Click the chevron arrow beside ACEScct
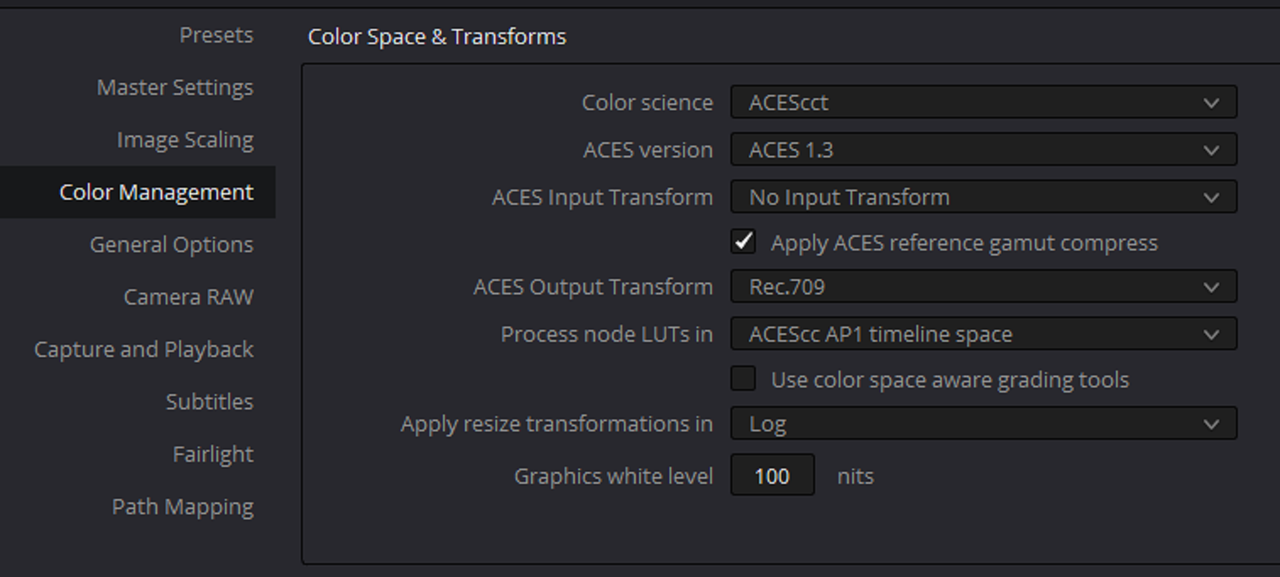 1211,103
